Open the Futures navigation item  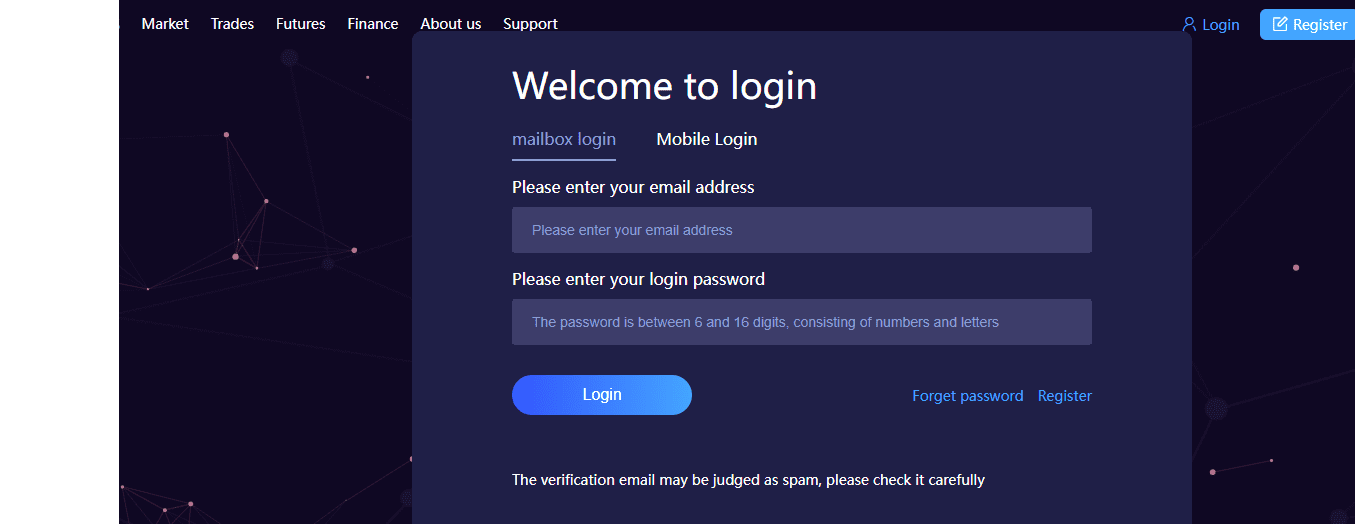pos(301,24)
